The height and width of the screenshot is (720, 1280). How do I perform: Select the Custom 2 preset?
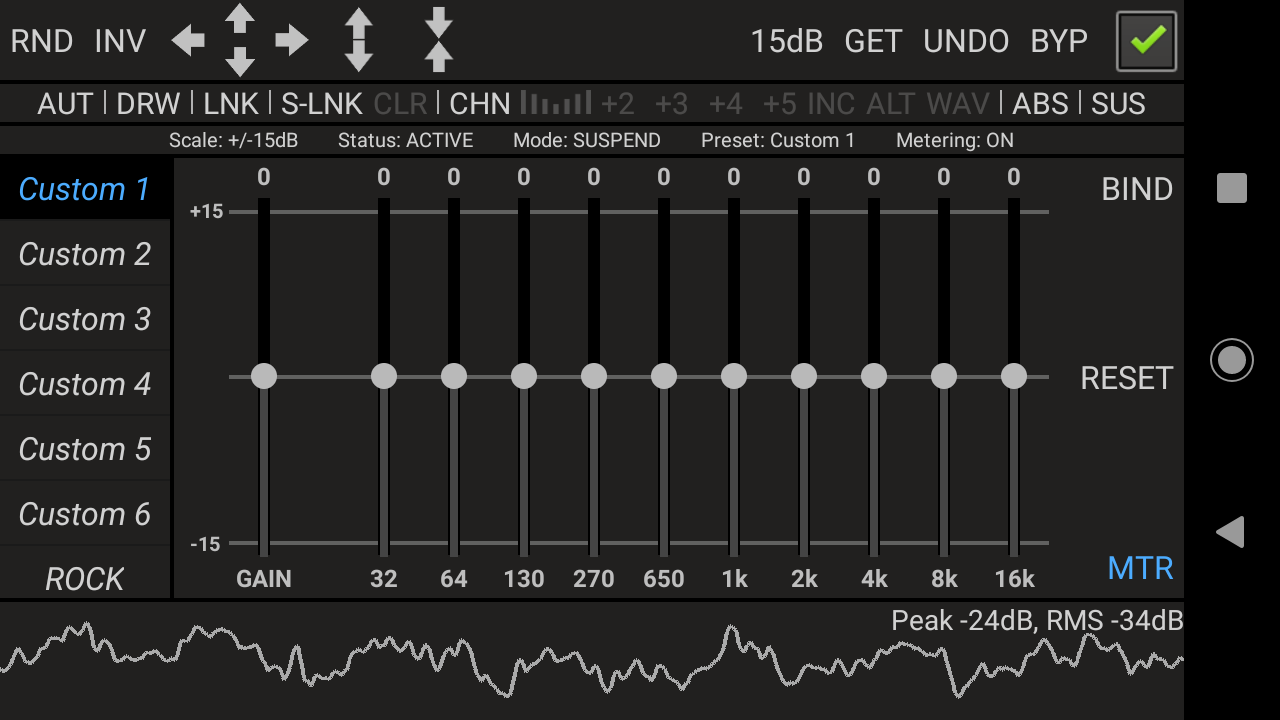click(x=85, y=254)
